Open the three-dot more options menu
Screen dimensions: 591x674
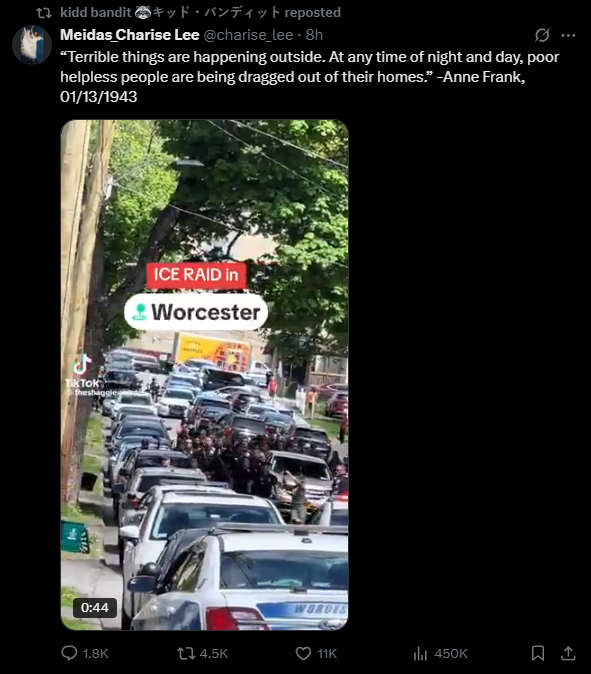click(568, 35)
